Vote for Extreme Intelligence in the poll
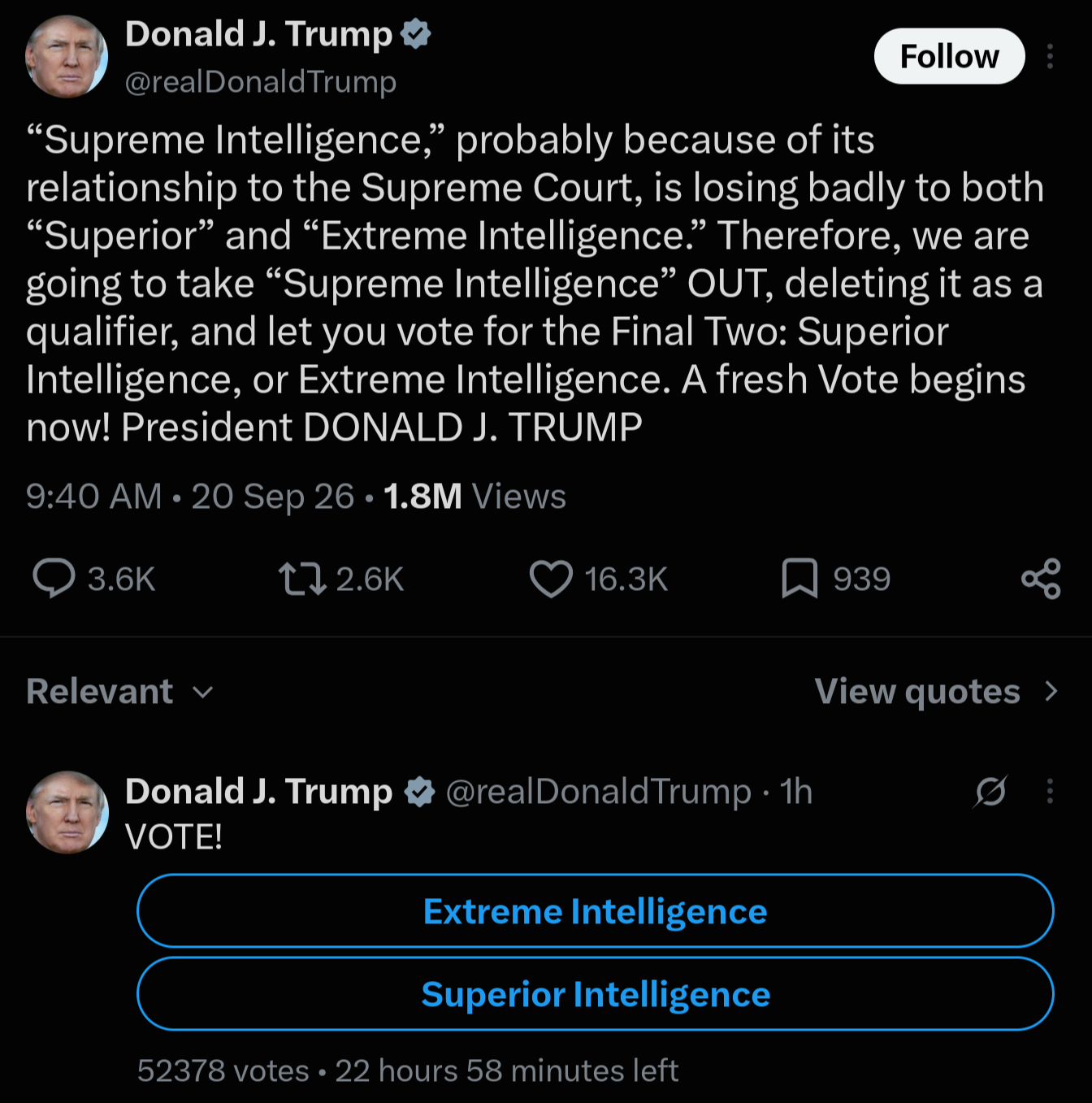This screenshot has width=1092, height=1103. tap(596, 910)
